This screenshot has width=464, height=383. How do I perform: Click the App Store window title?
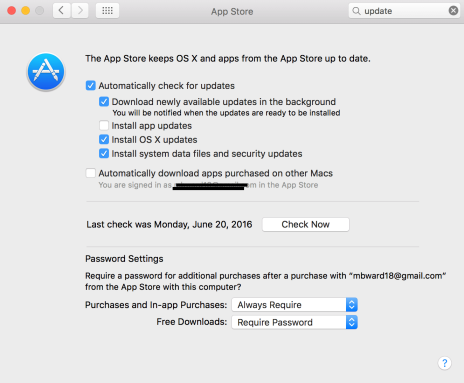[x=232, y=12]
